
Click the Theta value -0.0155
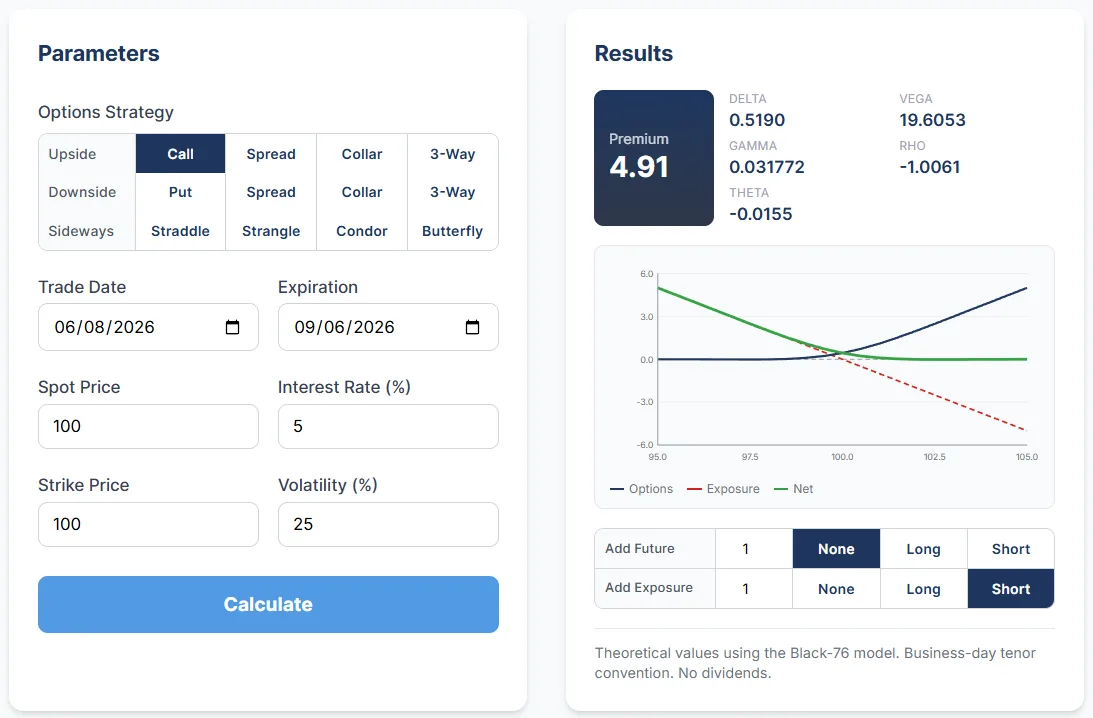pyautogui.click(x=760, y=213)
